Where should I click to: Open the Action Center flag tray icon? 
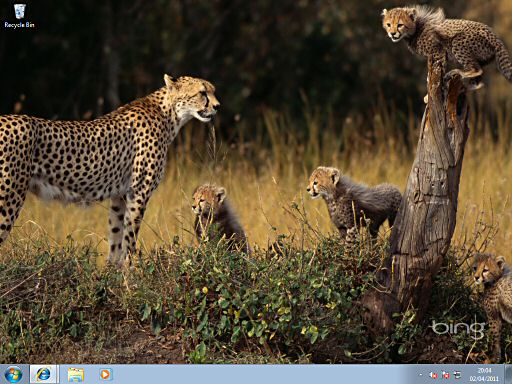click(x=445, y=375)
